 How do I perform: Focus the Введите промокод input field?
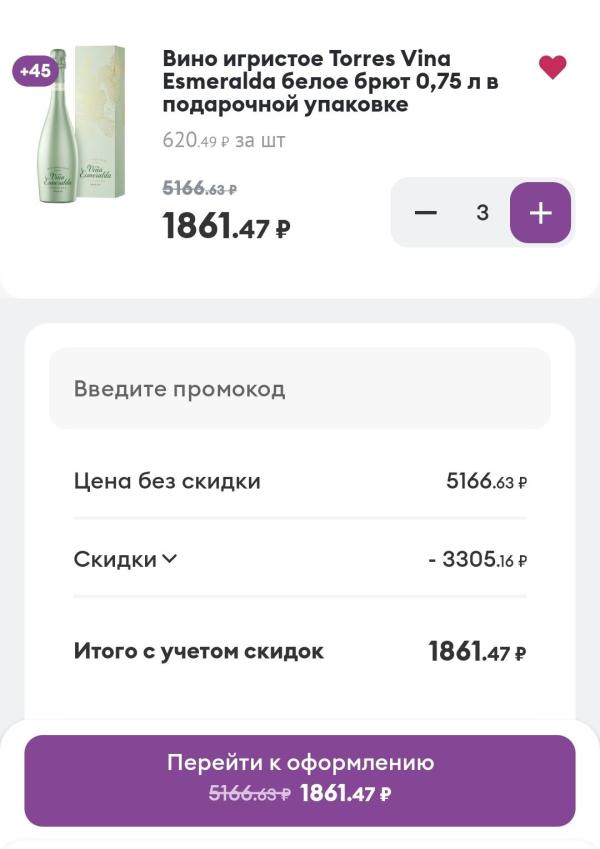click(x=300, y=389)
